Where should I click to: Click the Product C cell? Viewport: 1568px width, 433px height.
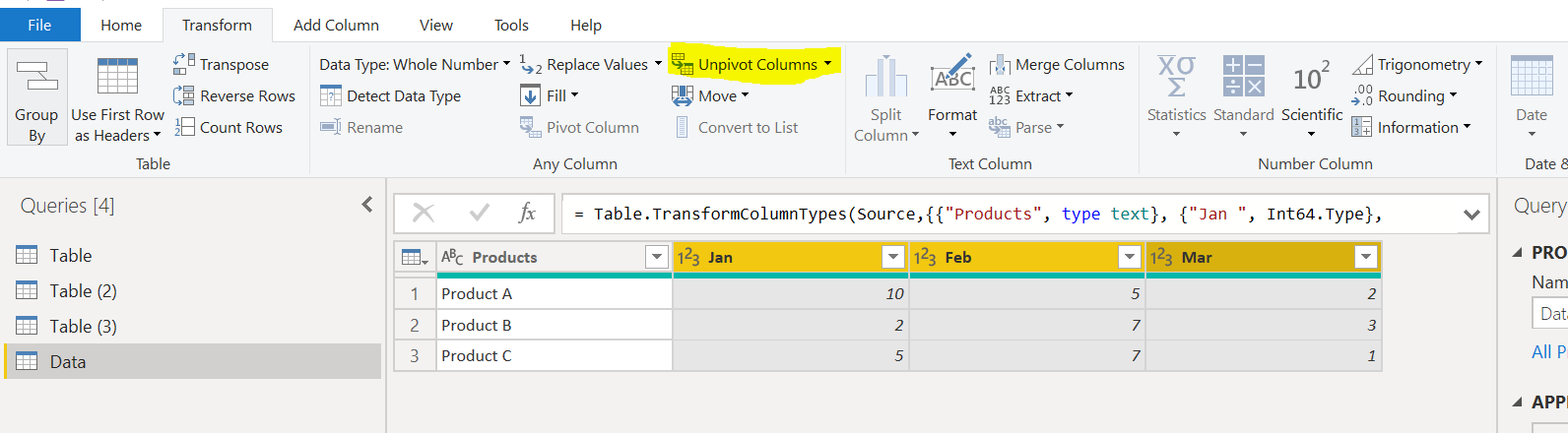point(553,355)
